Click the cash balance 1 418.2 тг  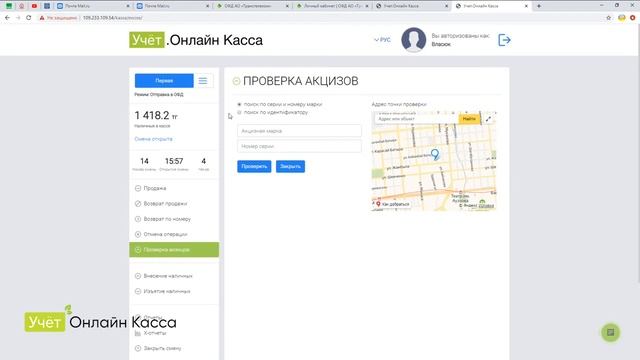pyautogui.click(x=156, y=116)
